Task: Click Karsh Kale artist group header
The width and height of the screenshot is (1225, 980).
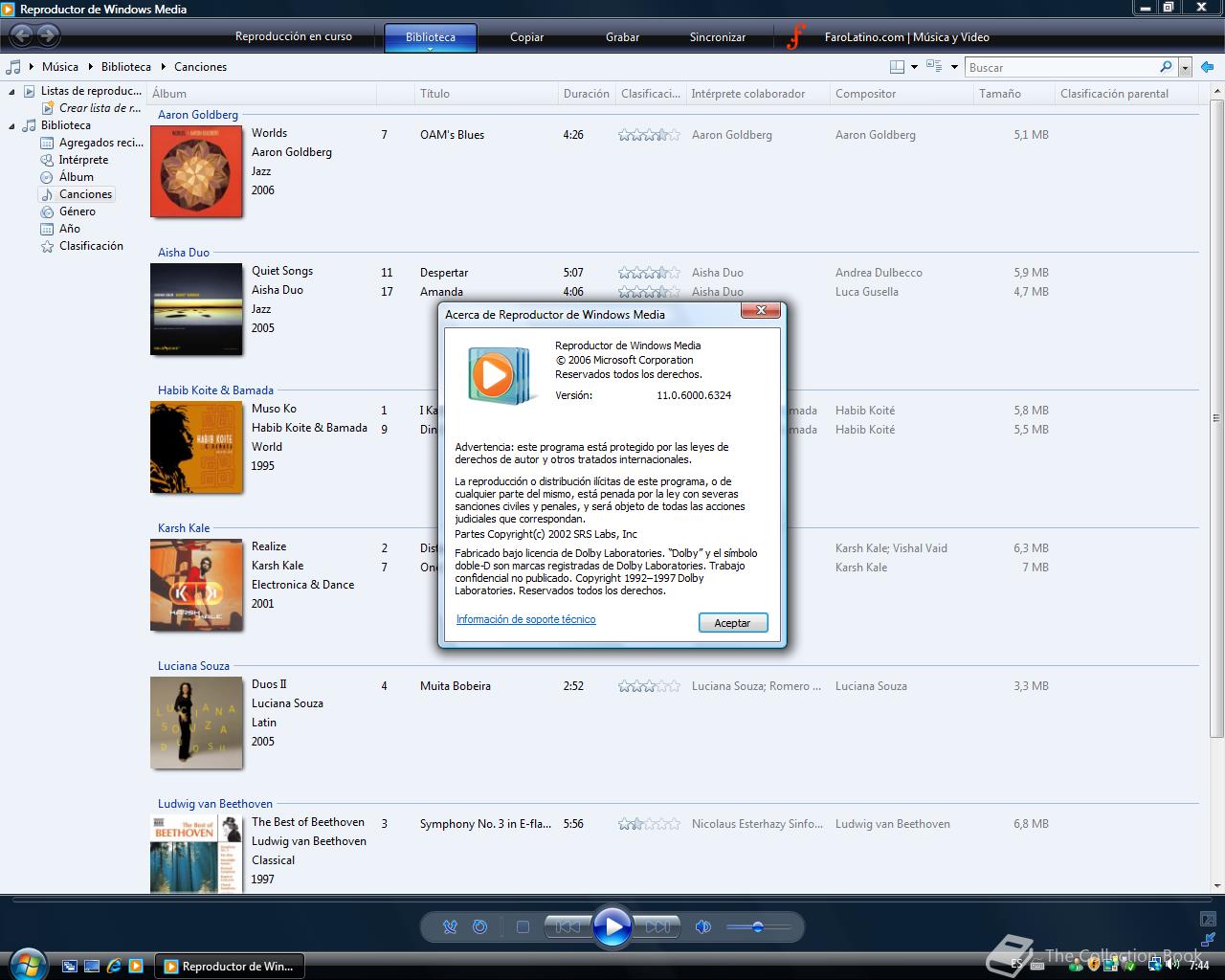Action: [184, 528]
